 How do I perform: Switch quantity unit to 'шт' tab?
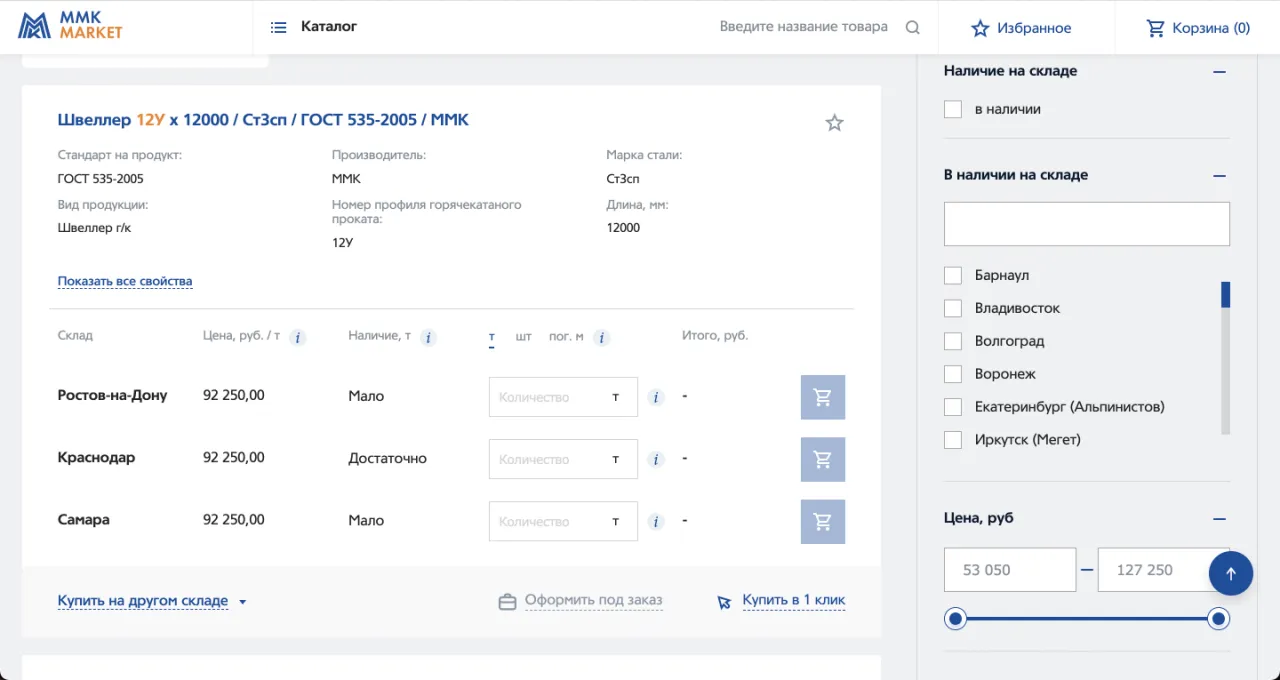point(523,336)
